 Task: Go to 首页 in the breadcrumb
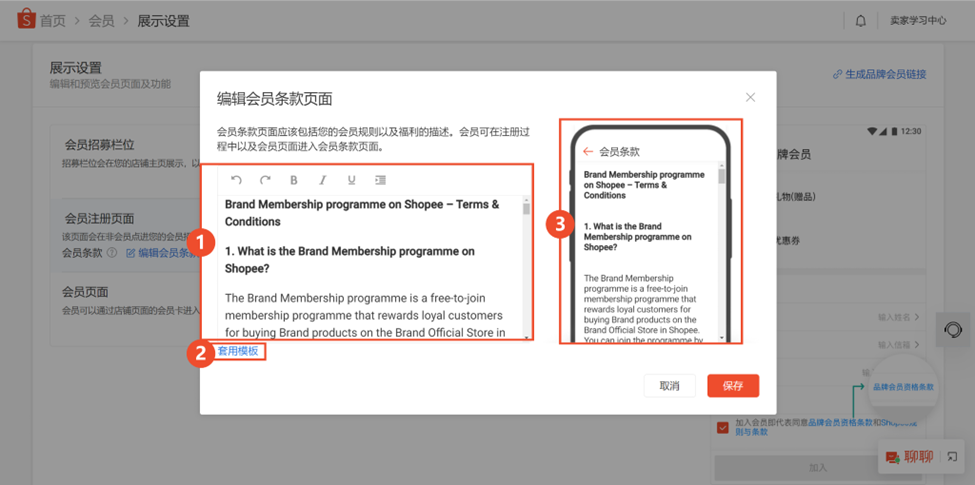point(53,21)
